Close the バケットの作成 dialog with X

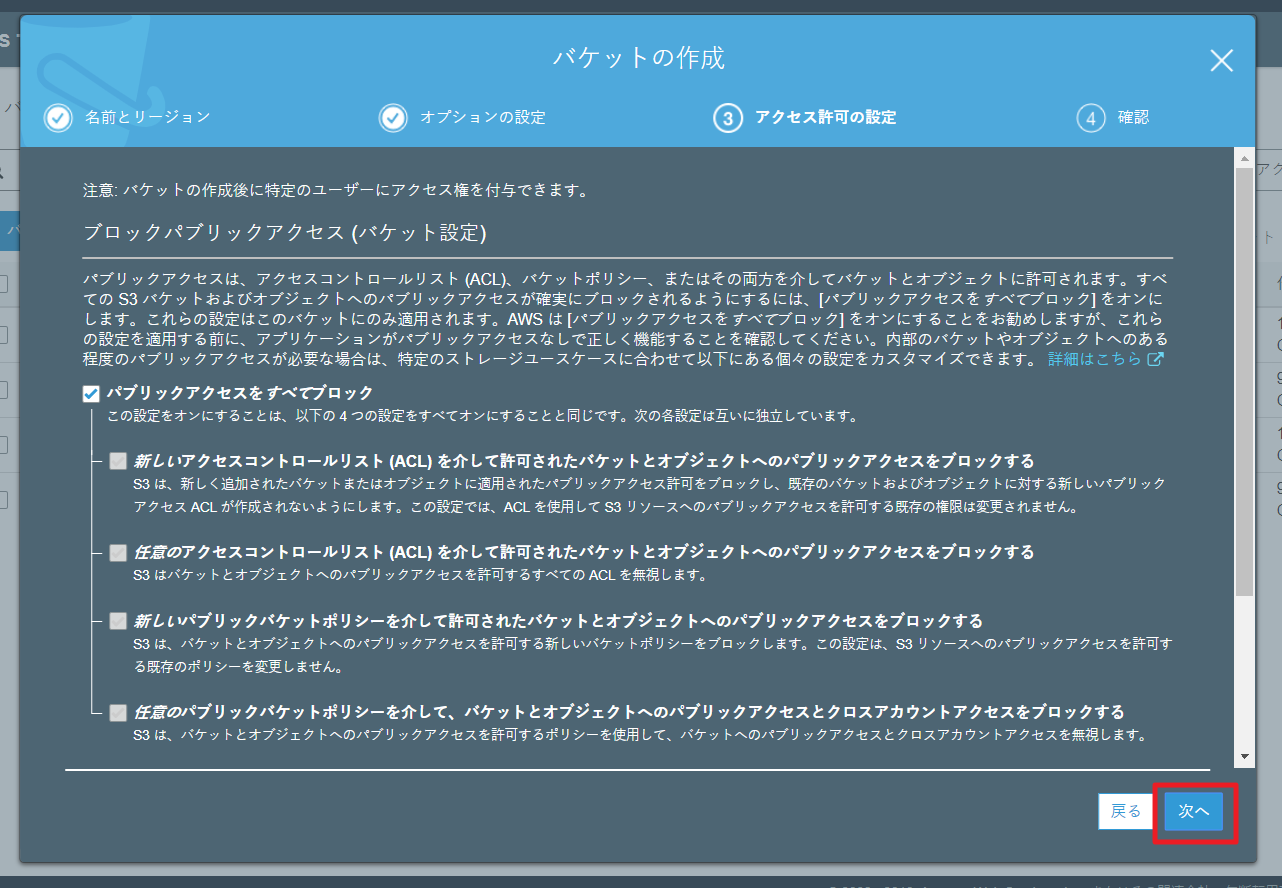click(x=1221, y=61)
